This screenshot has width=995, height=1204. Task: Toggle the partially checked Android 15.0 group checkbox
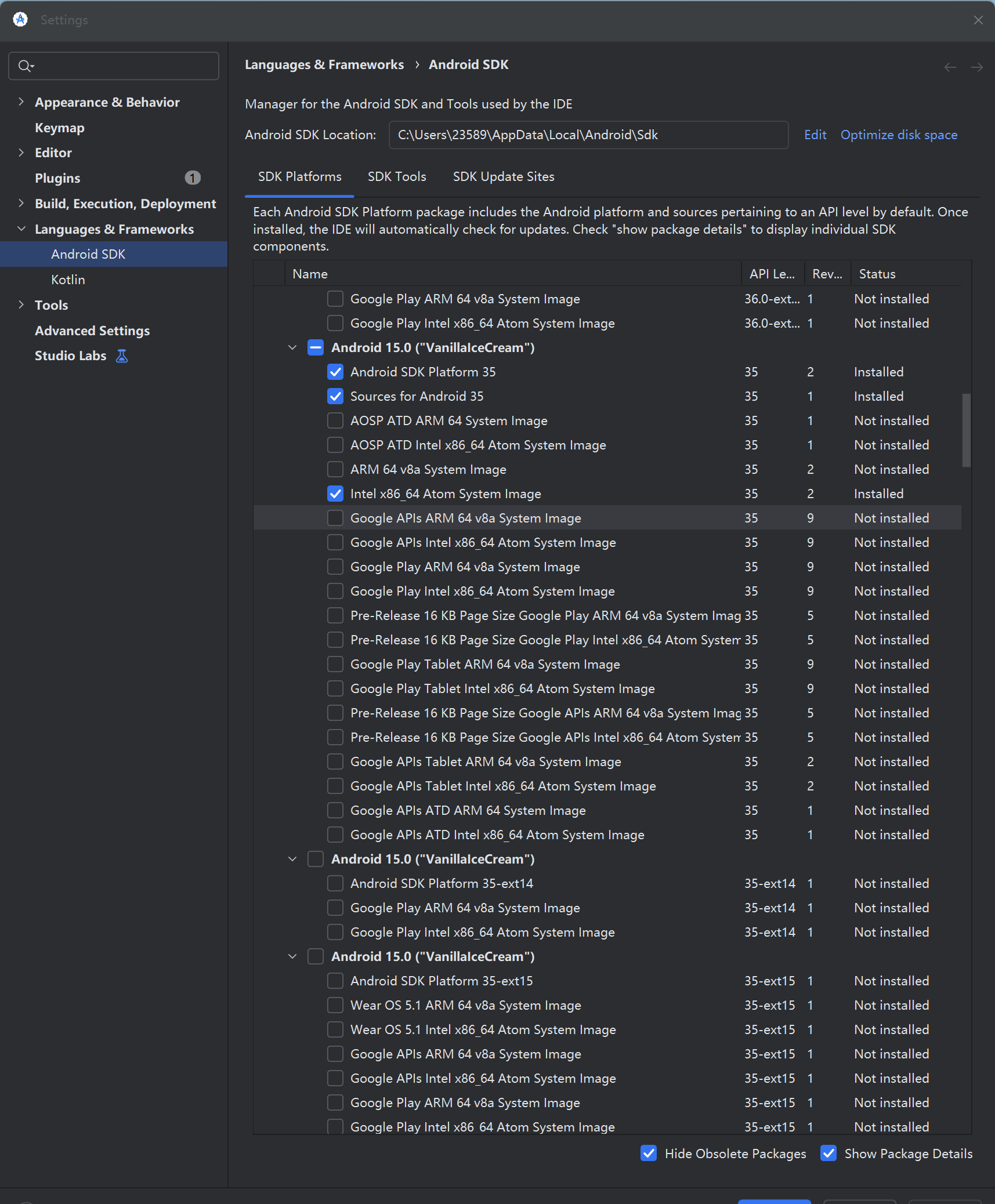coord(316,348)
